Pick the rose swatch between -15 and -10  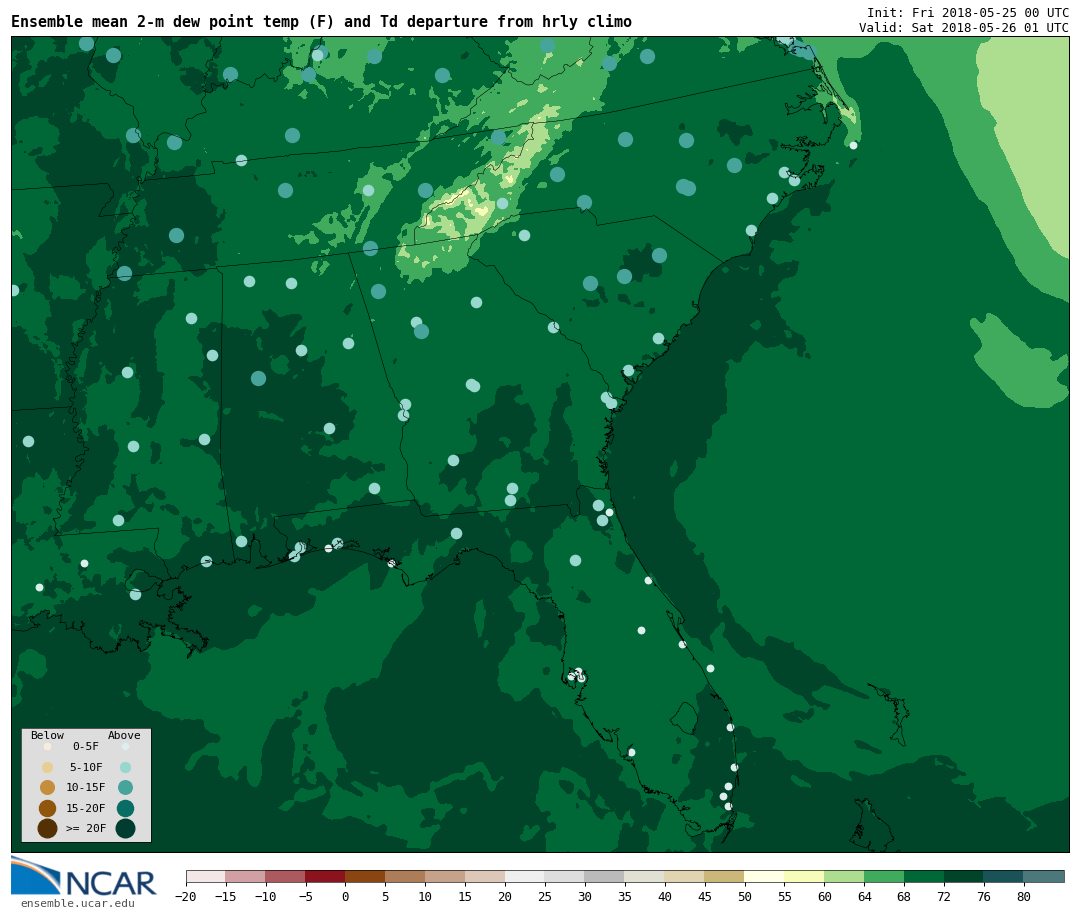coord(246,876)
